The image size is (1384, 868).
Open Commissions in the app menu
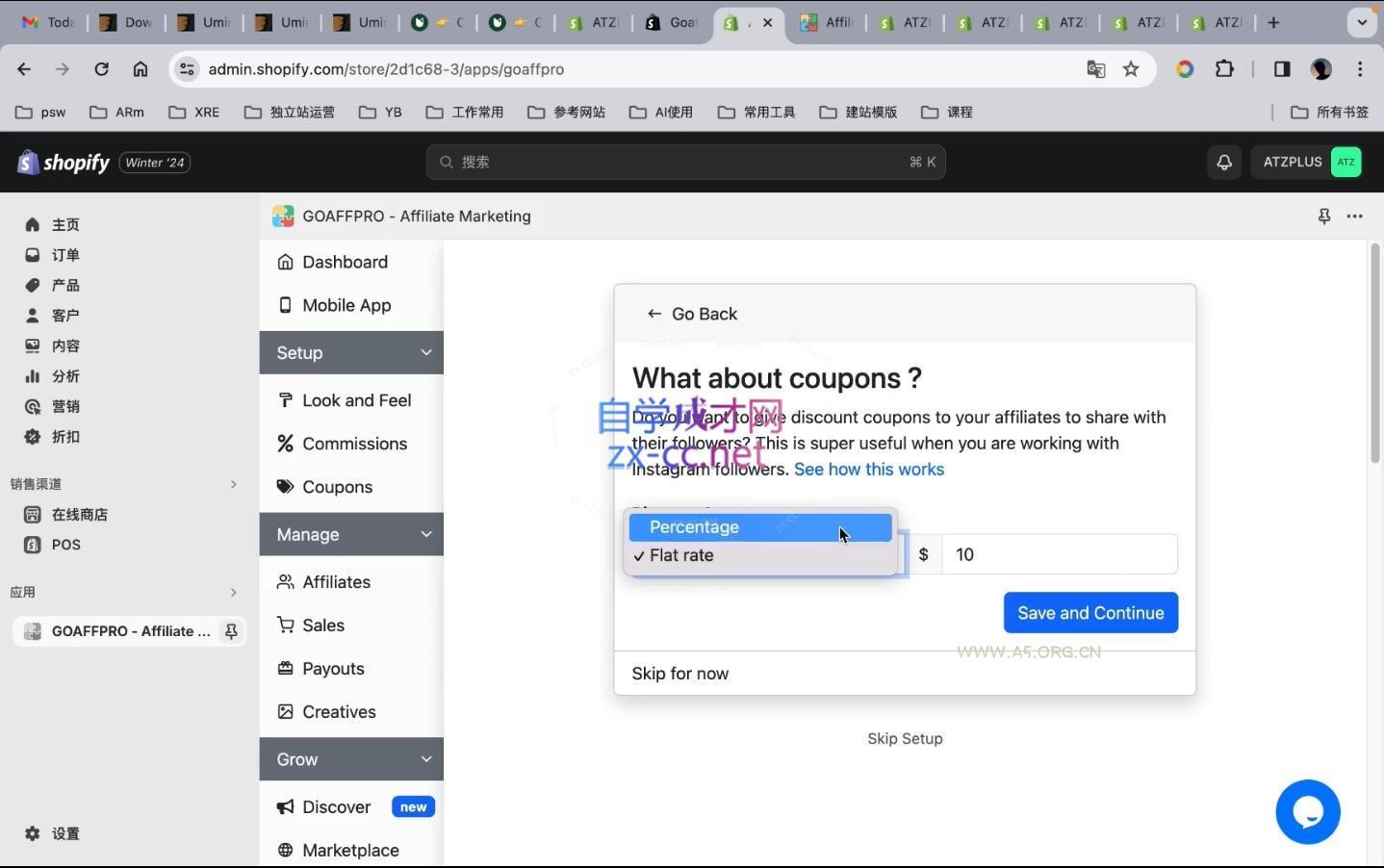tap(353, 444)
